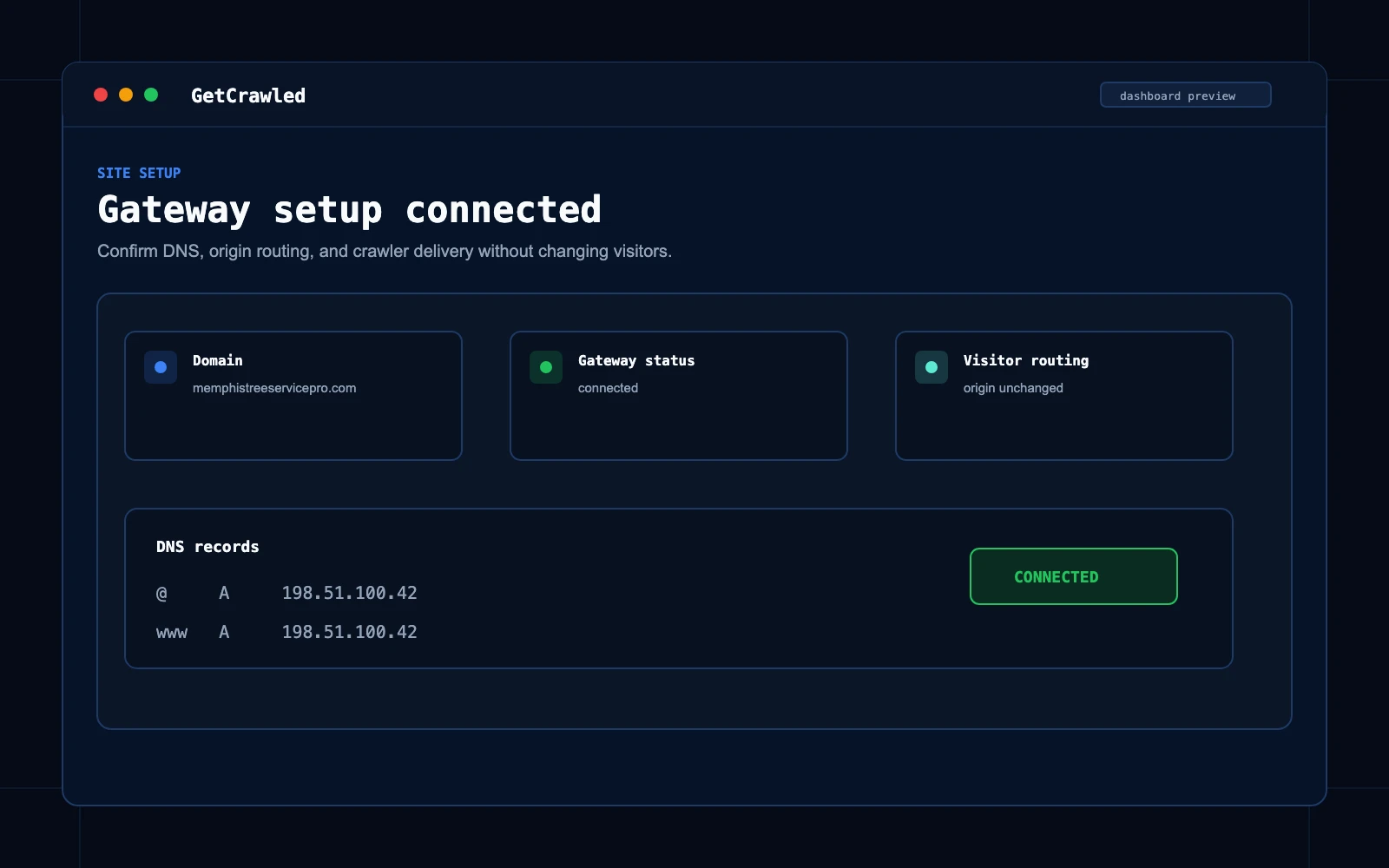
Task: Click the origin unchanged text
Action: pos(1013,388)
